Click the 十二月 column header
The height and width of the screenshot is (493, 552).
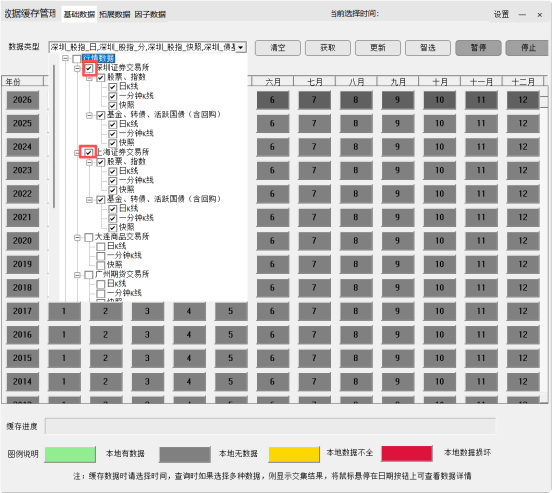point(523,81)
